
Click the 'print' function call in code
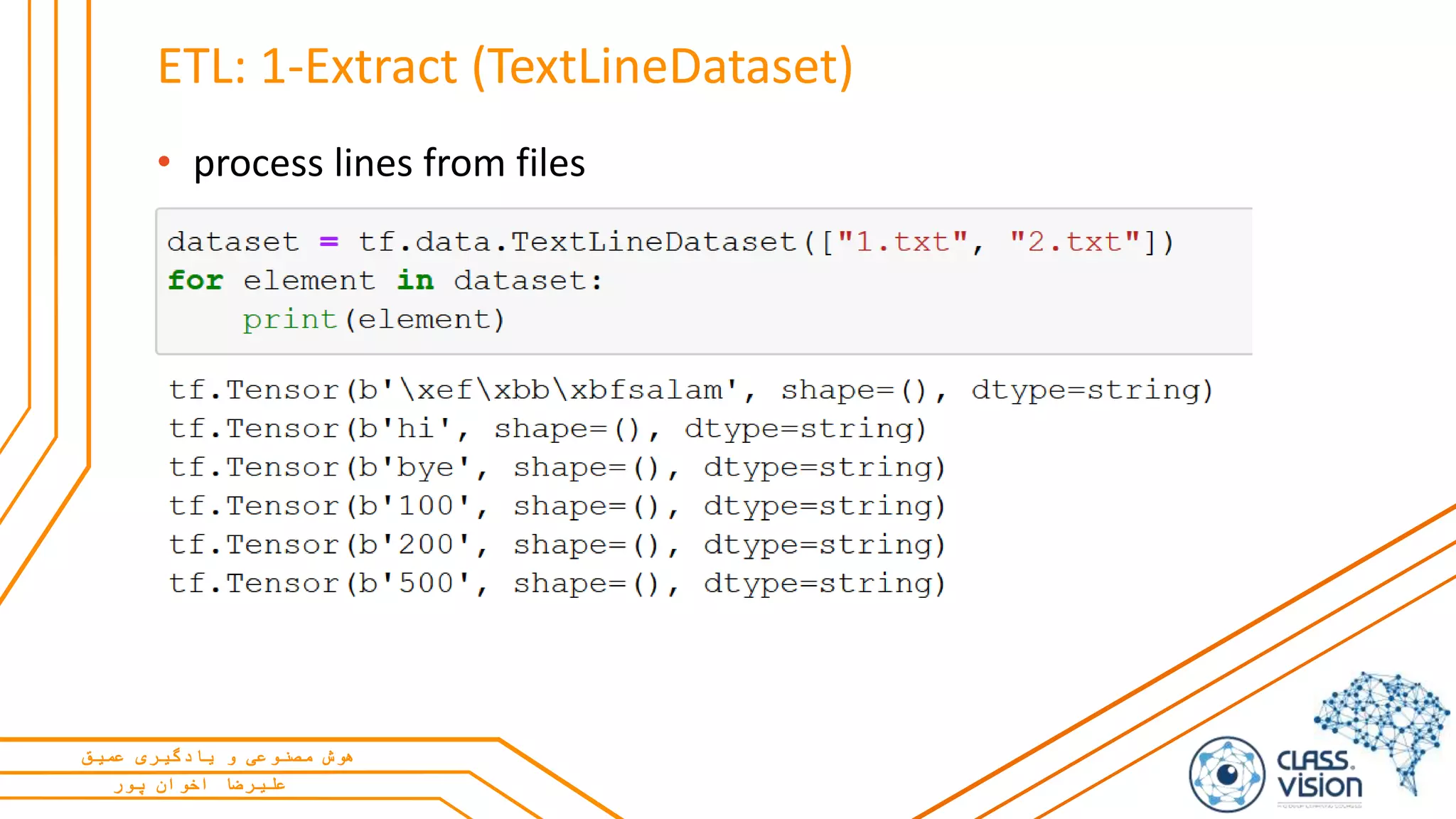coord(289,319)
